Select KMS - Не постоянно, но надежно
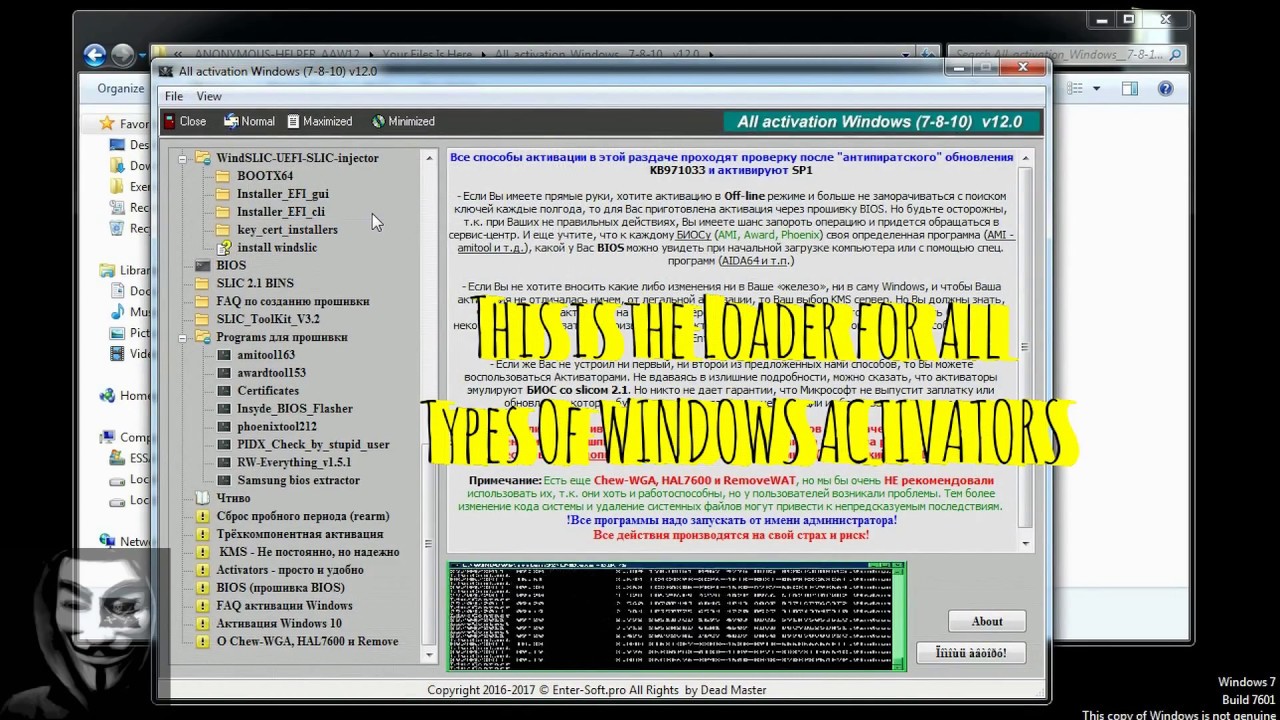The image size is (1280, 720). (x=309, y=552)
